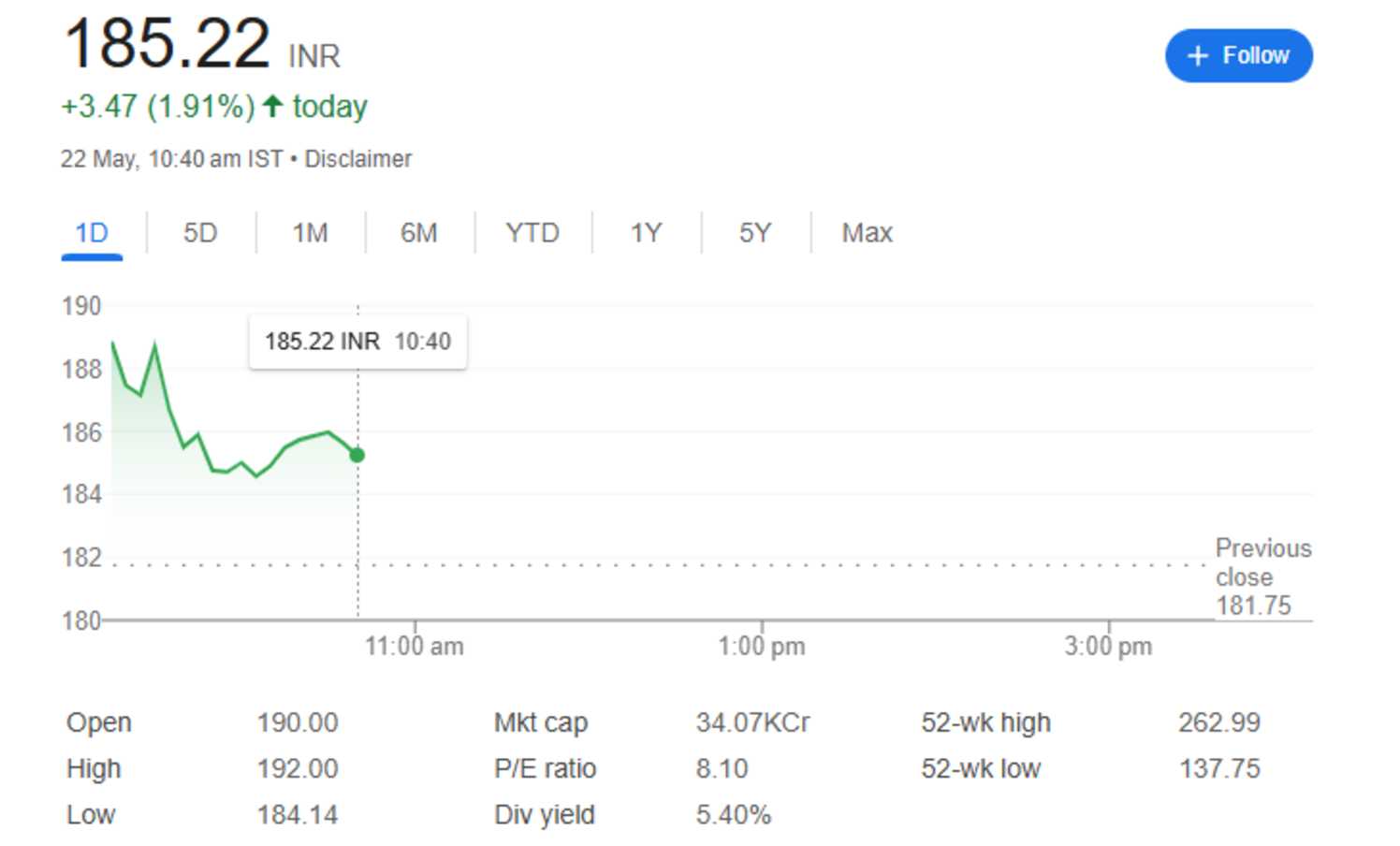Switch to the 1D chart view
Image resolution: width=1400 pixels, height=846 pixels.
[91, 233]
